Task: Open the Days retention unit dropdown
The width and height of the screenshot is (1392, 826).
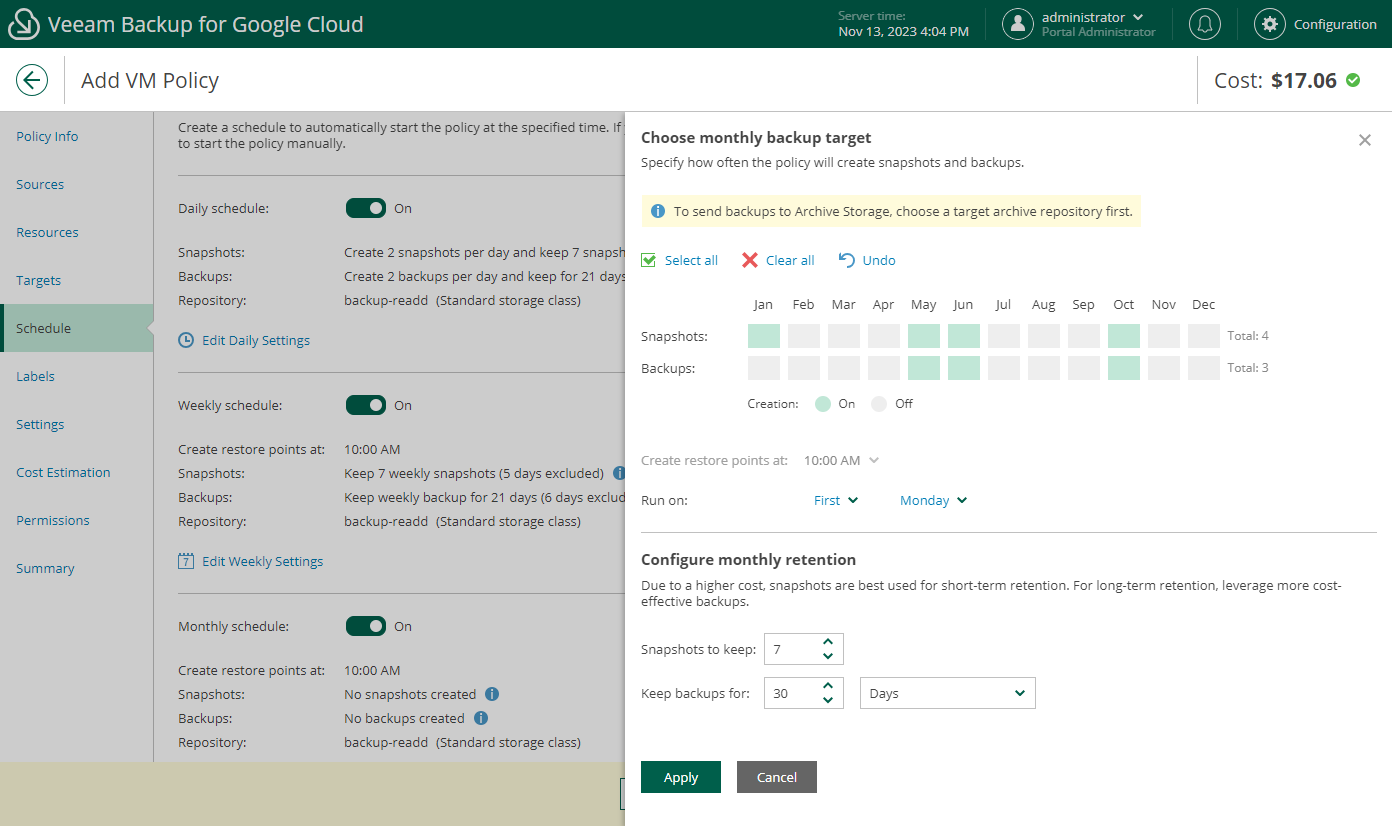Action: click(947, 693)
